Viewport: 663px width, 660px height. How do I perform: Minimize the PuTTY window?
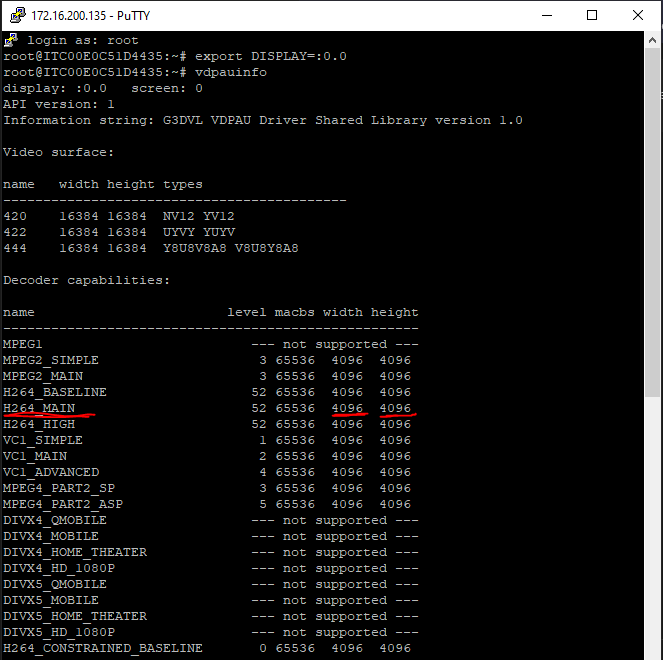coord(545,16)
